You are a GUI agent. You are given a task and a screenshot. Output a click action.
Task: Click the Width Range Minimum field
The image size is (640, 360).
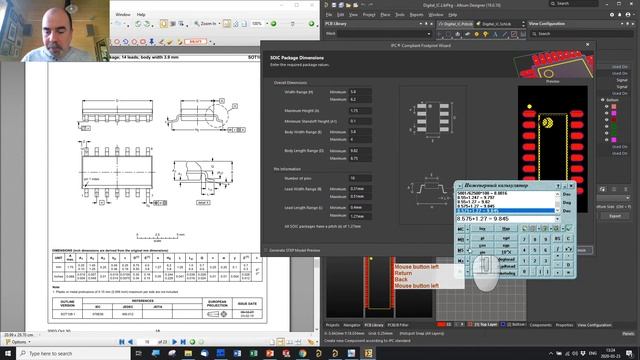coord(360,92)
